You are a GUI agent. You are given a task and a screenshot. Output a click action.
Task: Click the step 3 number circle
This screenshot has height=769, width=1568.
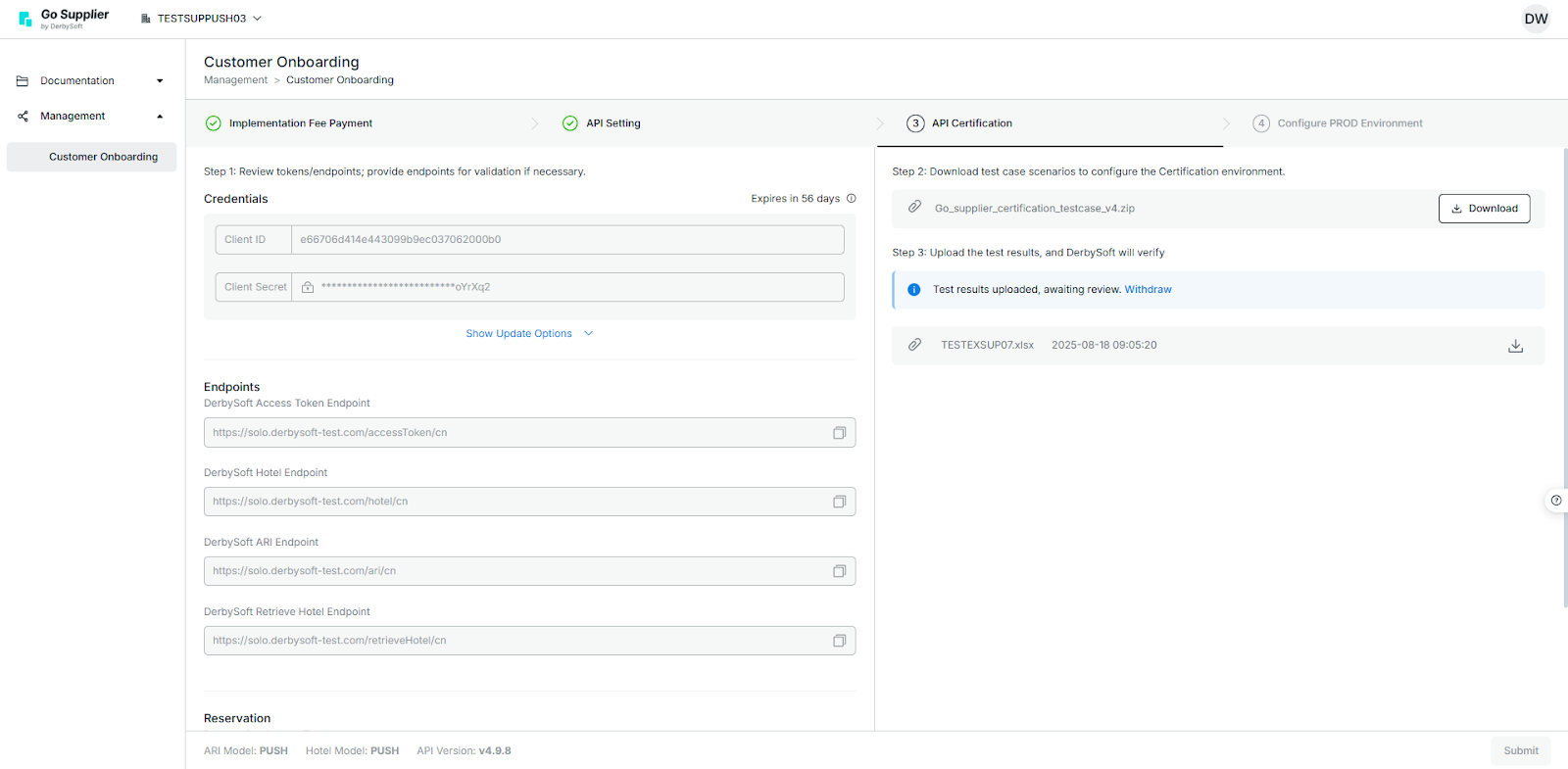point(915,123)
